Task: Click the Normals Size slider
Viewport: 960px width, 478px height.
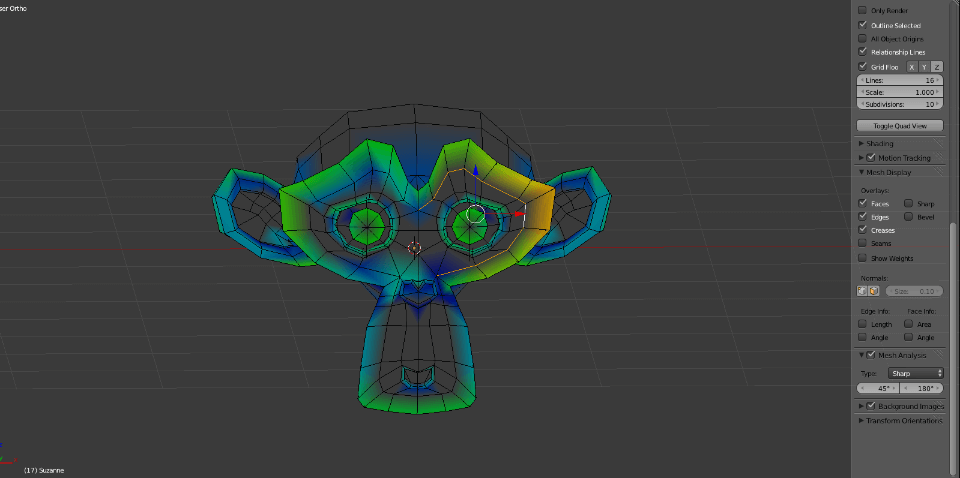Action: 914,291
